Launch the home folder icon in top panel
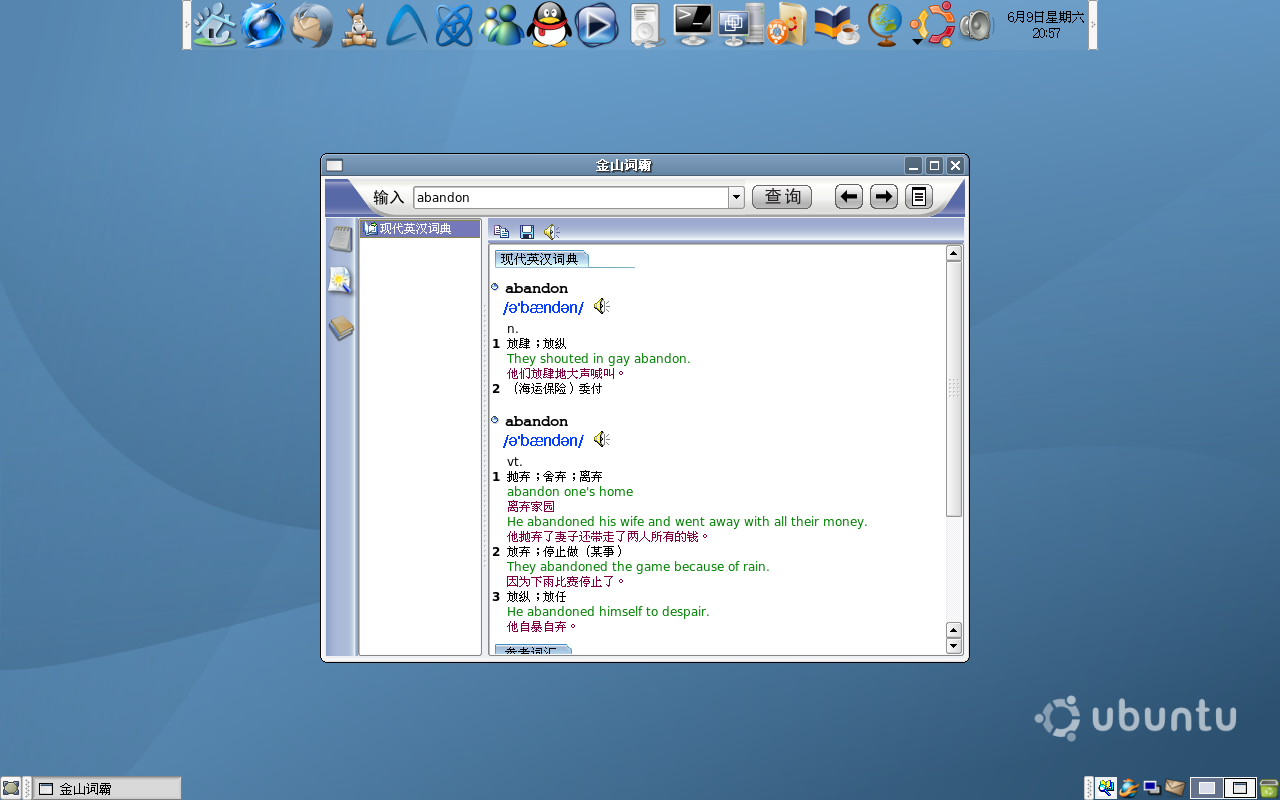The image size is (1280, 800). (215, 25)
